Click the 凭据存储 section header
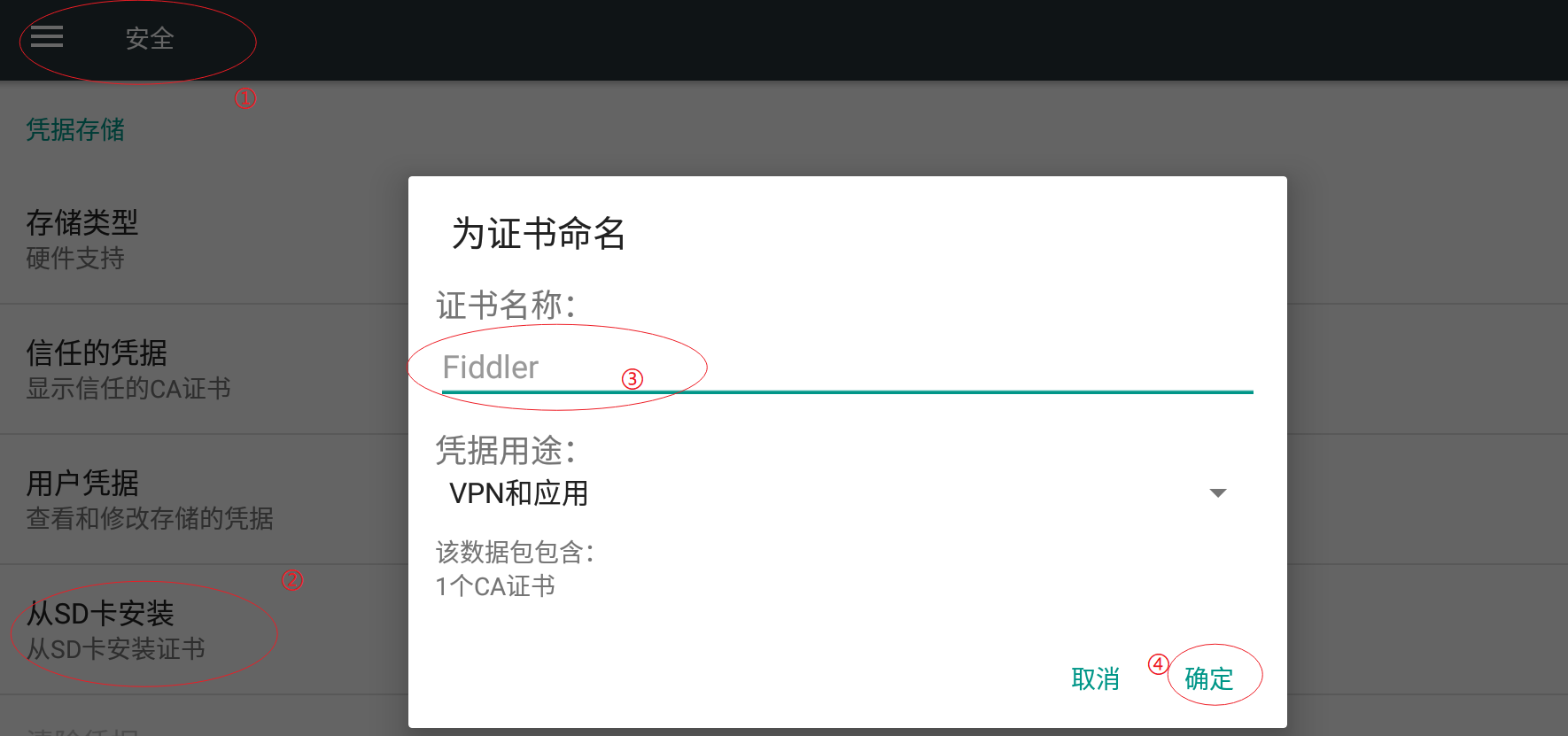The image size is (1568, 736). click(75, 129)
